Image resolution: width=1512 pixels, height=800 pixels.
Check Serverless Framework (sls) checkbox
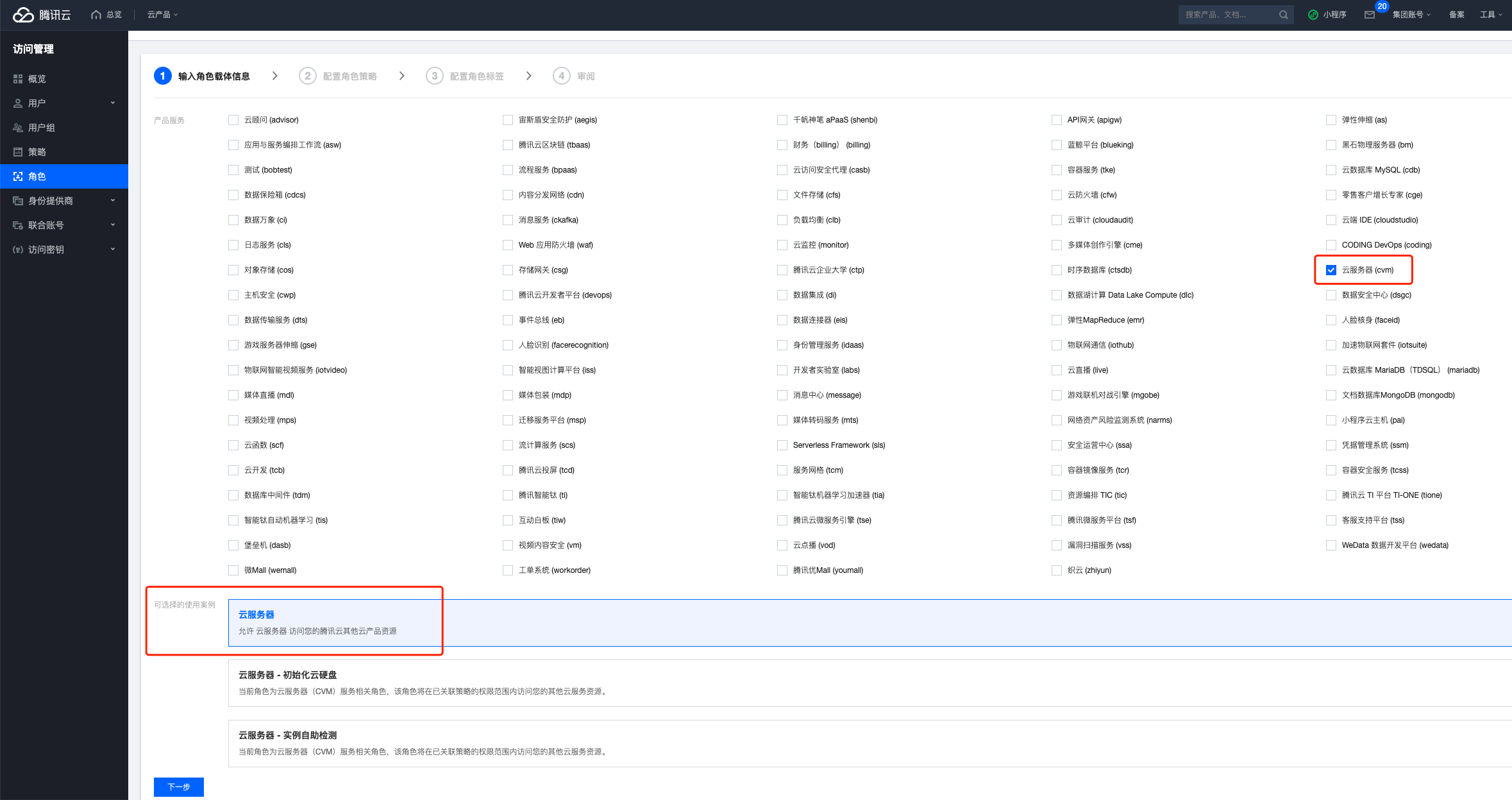[x=782, y=445]
